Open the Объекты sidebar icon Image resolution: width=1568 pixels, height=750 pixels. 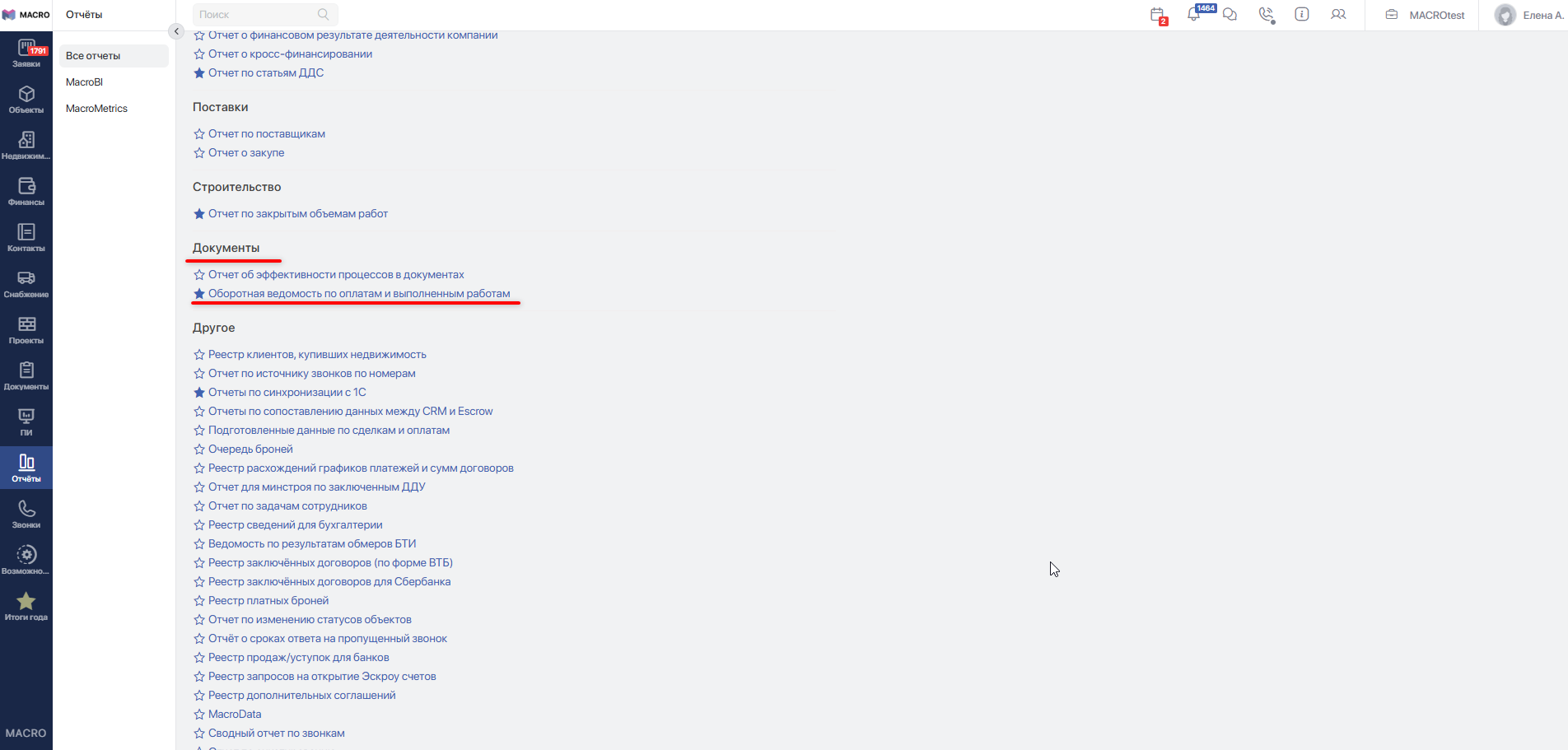click(26, 100)
